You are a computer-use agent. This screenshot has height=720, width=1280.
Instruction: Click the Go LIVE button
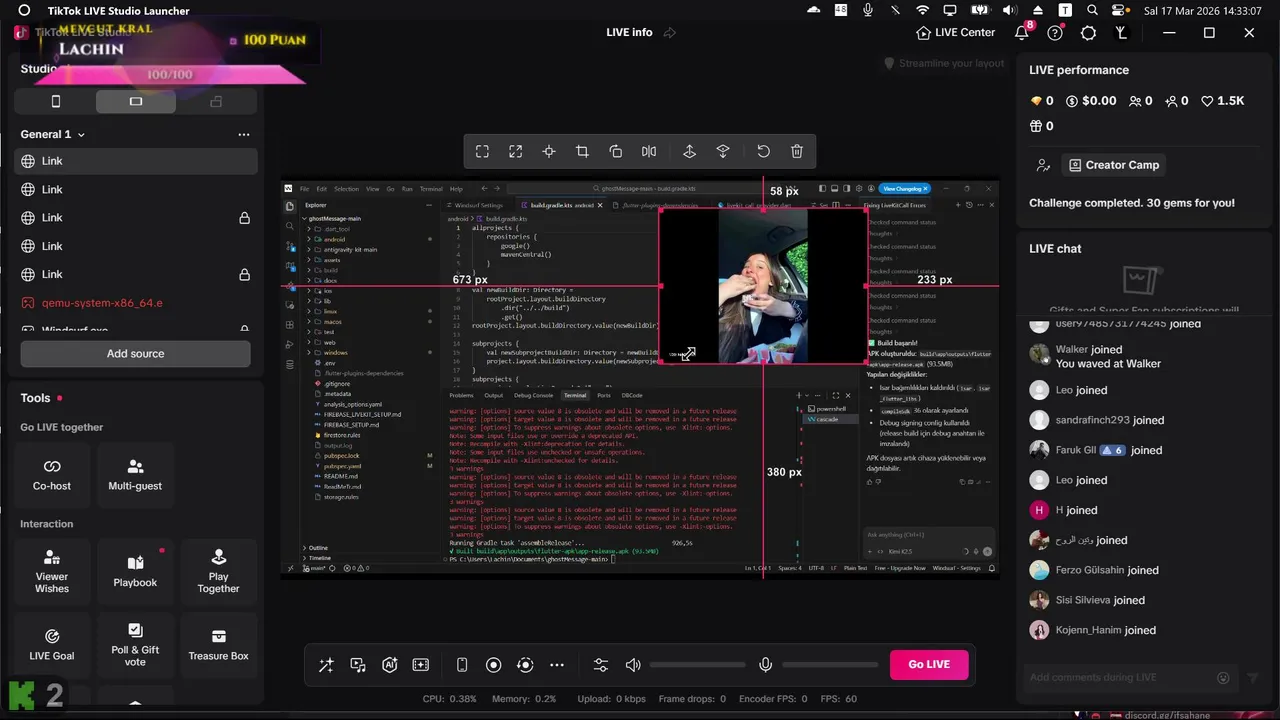point(929,664)
